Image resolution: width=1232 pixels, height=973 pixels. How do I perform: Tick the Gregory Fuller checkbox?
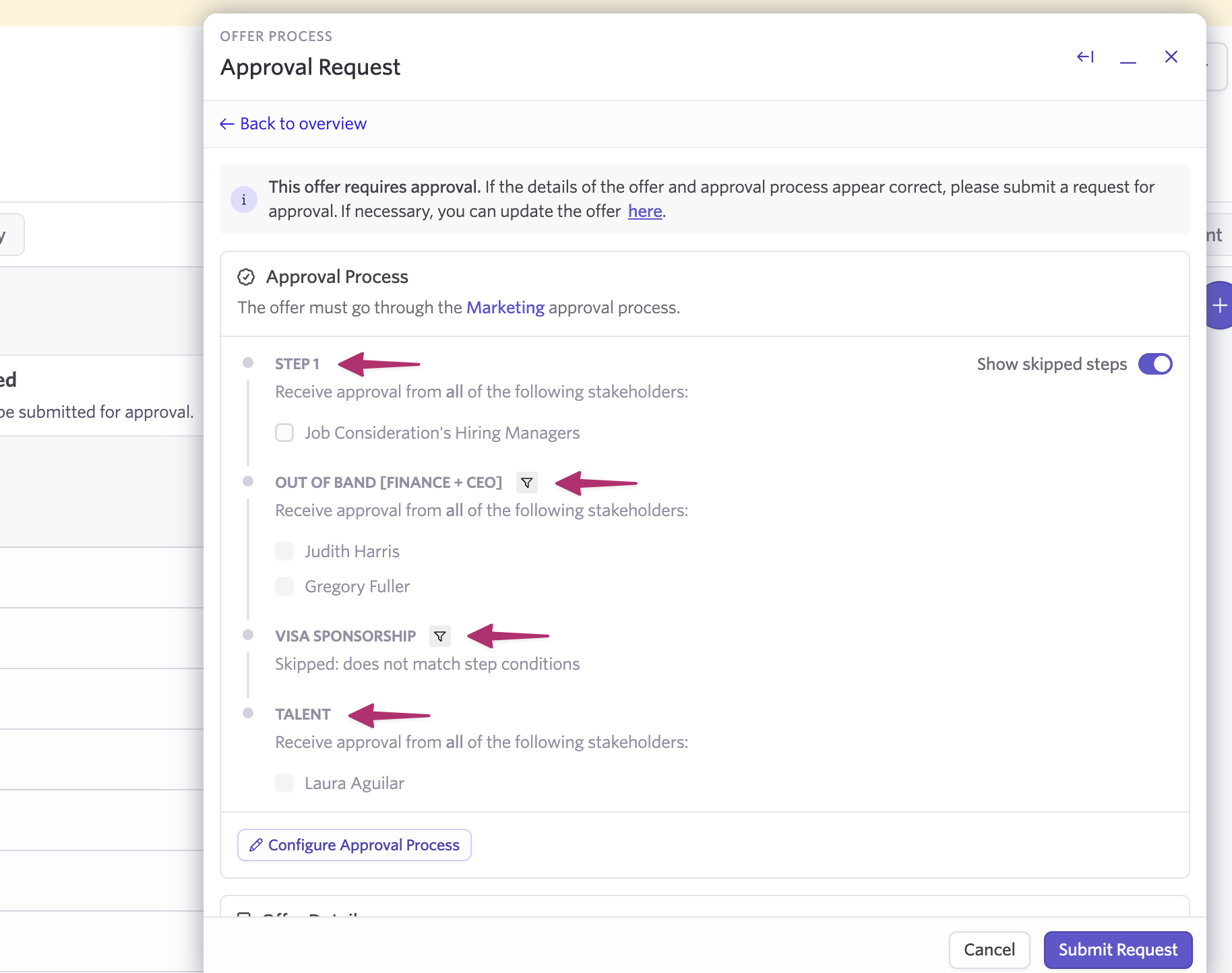click(x=284, y=586)
